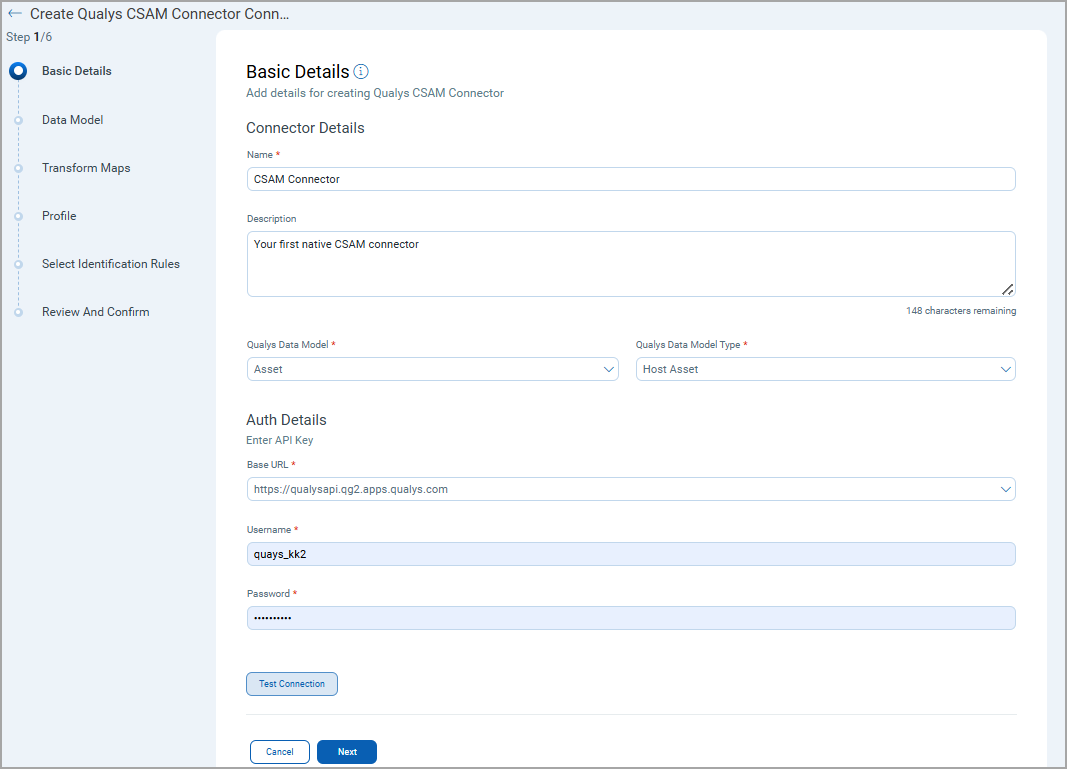The width and height of the screenshot is (1067, 769).
Task: Select the Basic Details step indicator circle
Action: [18, 71]
